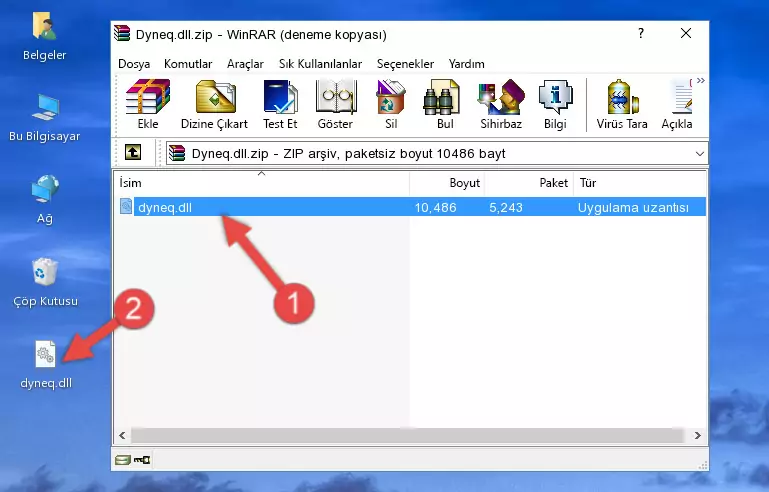The image size is (769, 492).
Task: Open the Sık Kullanılanlar menu
Action: 320,64
